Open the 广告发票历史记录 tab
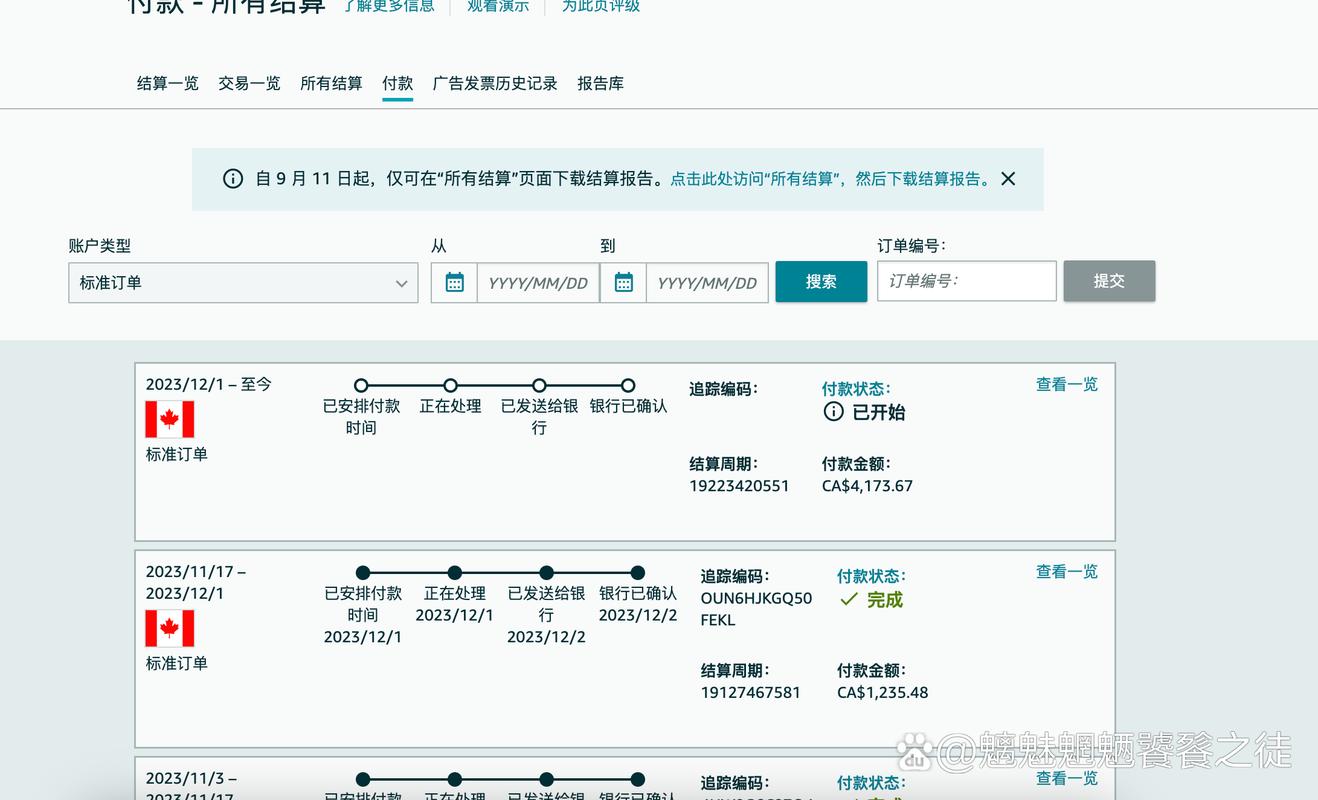The image size is (1318, 800). click(x=494, y=84)
